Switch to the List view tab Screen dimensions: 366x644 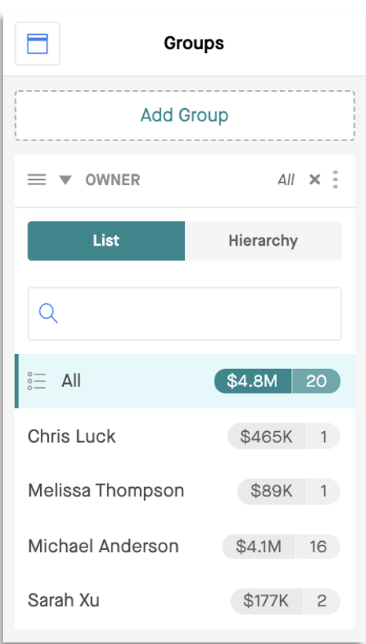(x=106, y=241)
